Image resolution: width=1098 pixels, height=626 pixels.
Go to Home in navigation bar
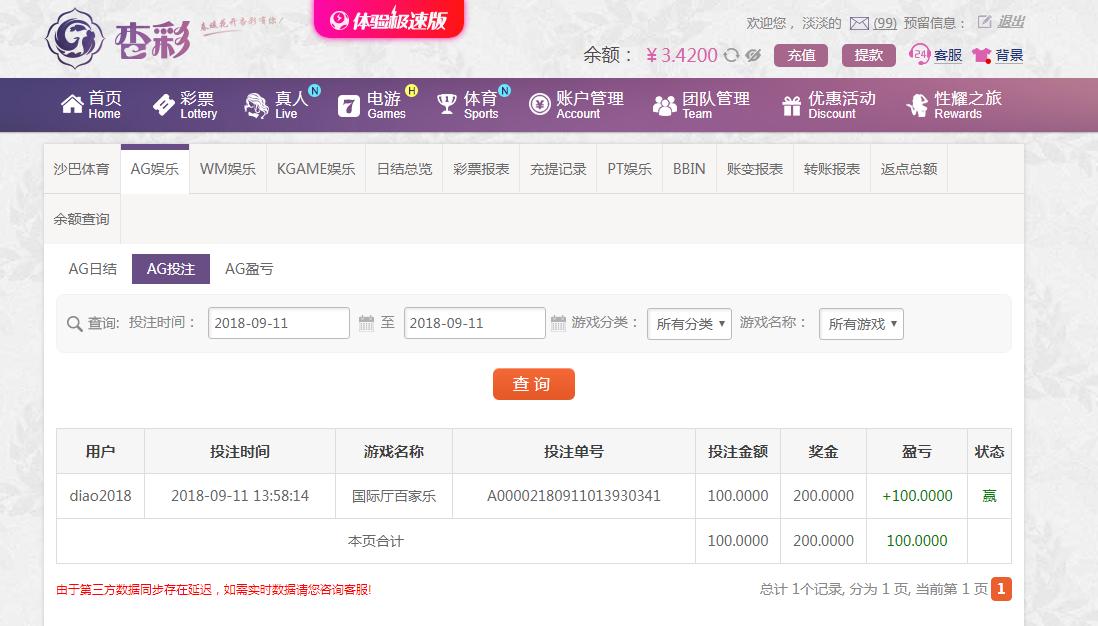pos(92,104)
